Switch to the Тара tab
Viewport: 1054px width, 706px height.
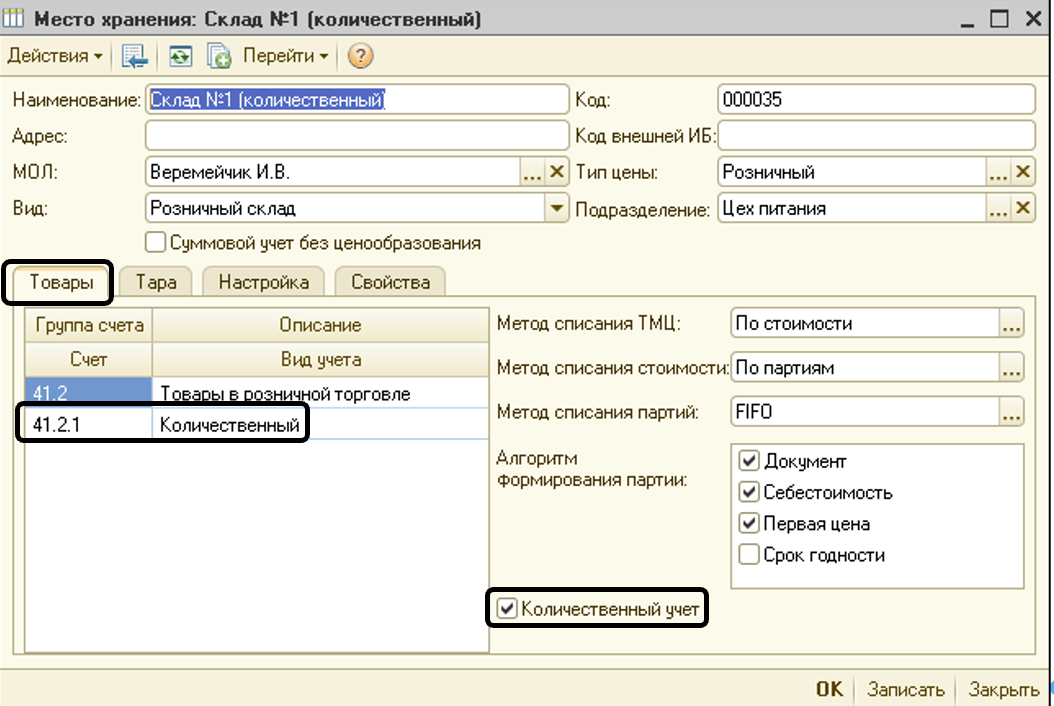pos(156,282)
